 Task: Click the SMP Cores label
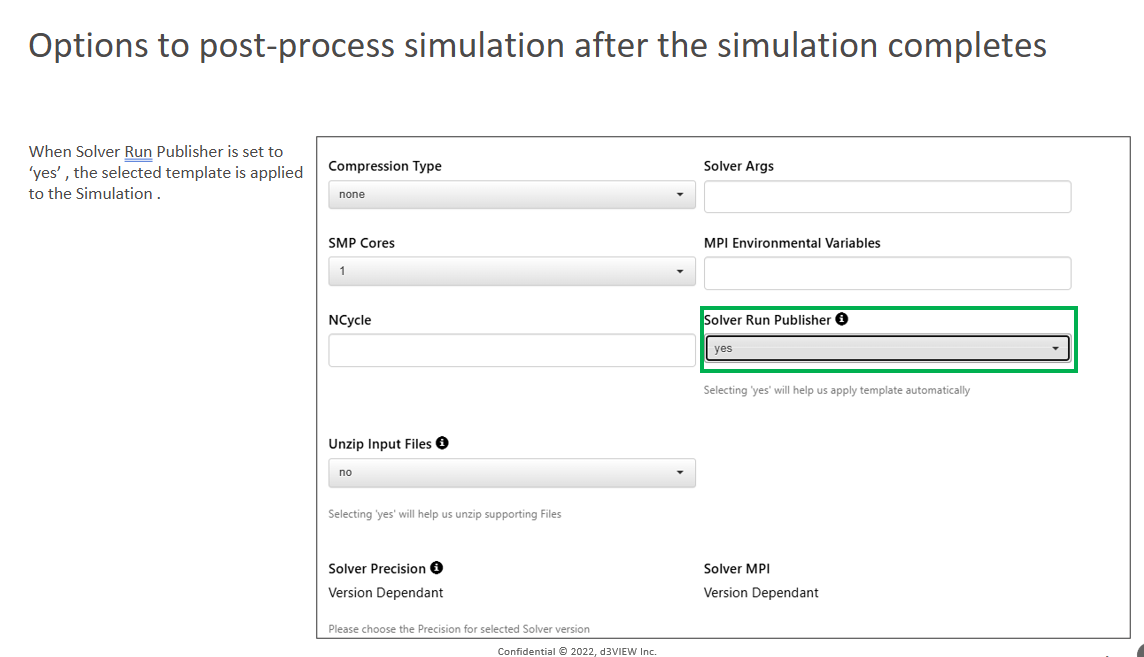(x=361, y=243)
